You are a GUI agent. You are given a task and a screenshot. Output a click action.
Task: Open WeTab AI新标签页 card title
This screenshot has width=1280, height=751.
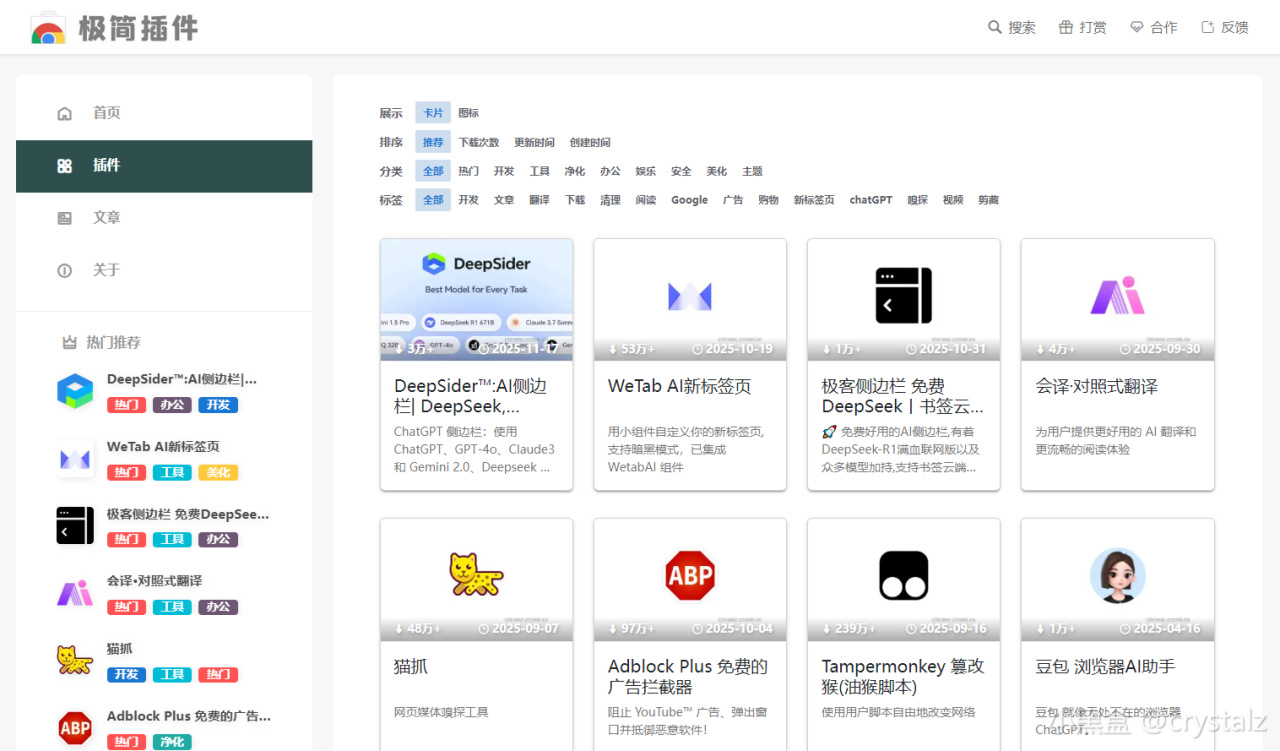(680, 387)
